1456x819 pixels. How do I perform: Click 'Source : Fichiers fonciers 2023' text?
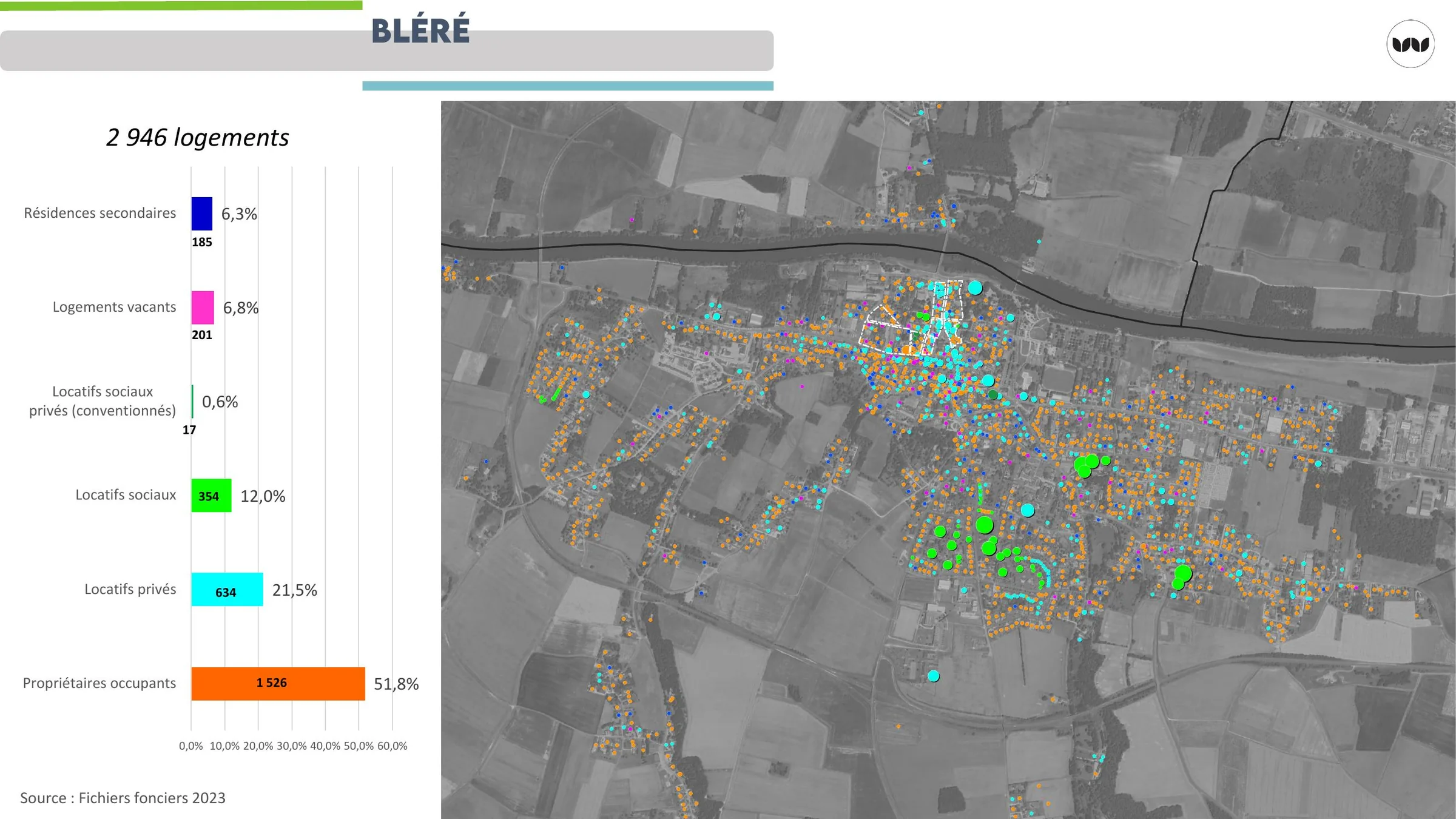point(123,798)
